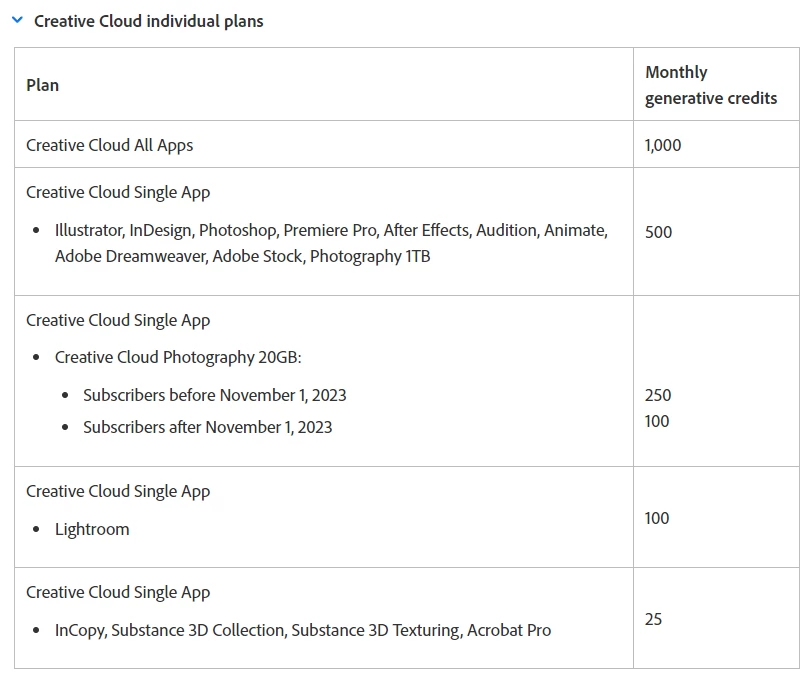Click Creative Cloud Photography 20GB bullet
This screenshot has width=812, height=682.
tap(178, 357)
